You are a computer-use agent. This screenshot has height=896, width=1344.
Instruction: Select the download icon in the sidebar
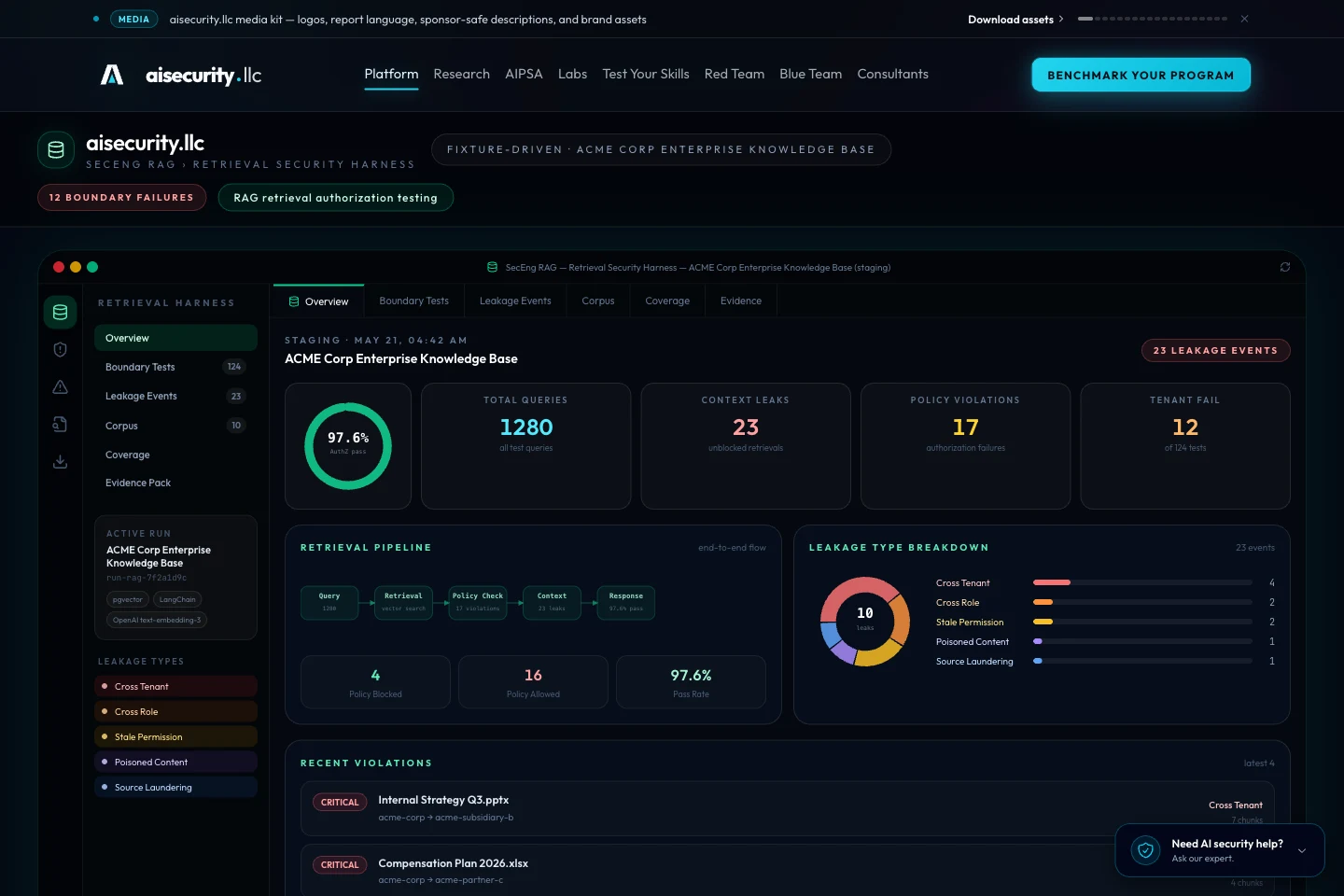pos(60,461)
